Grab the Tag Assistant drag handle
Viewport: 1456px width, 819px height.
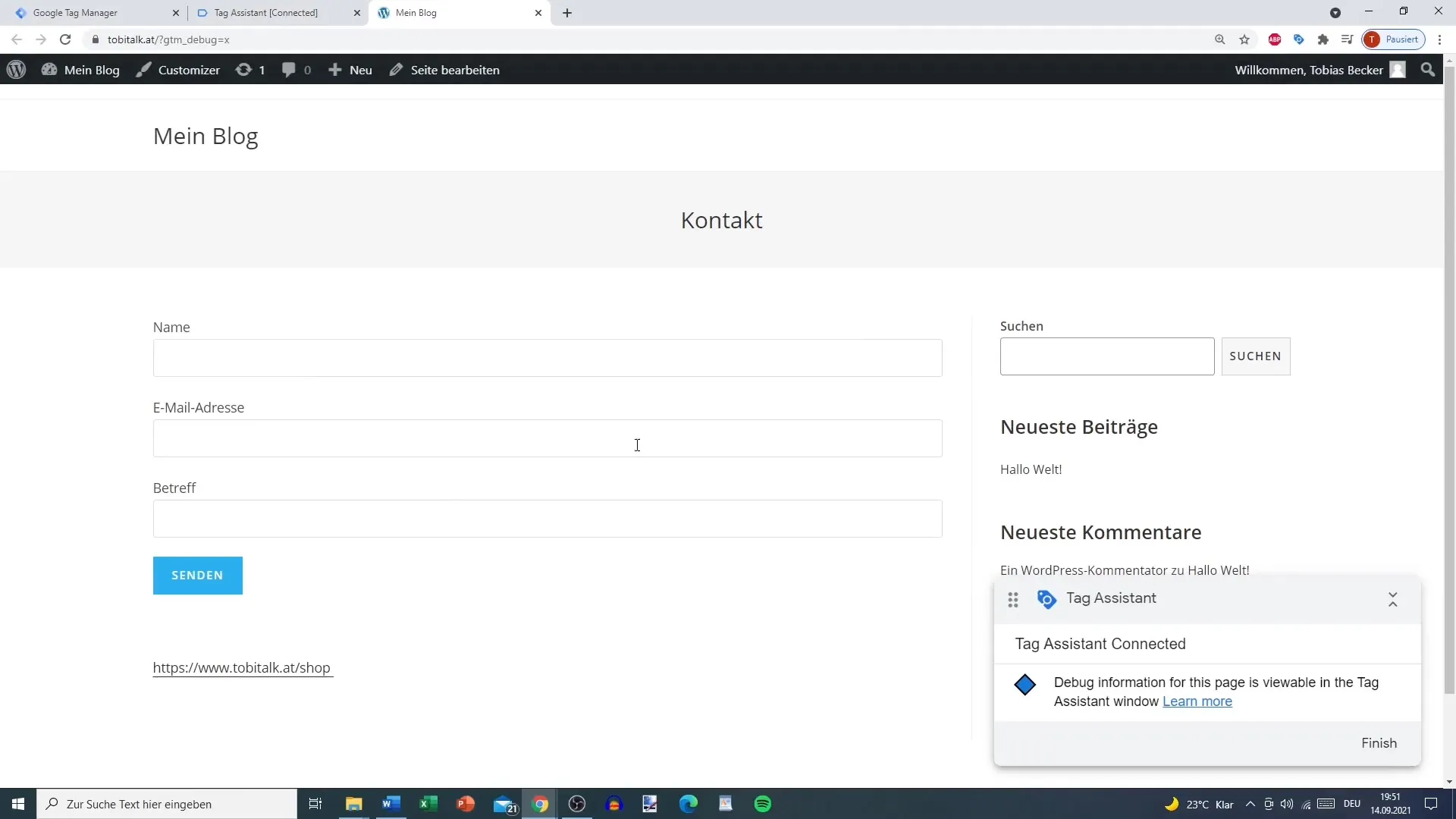(1013, 600)
